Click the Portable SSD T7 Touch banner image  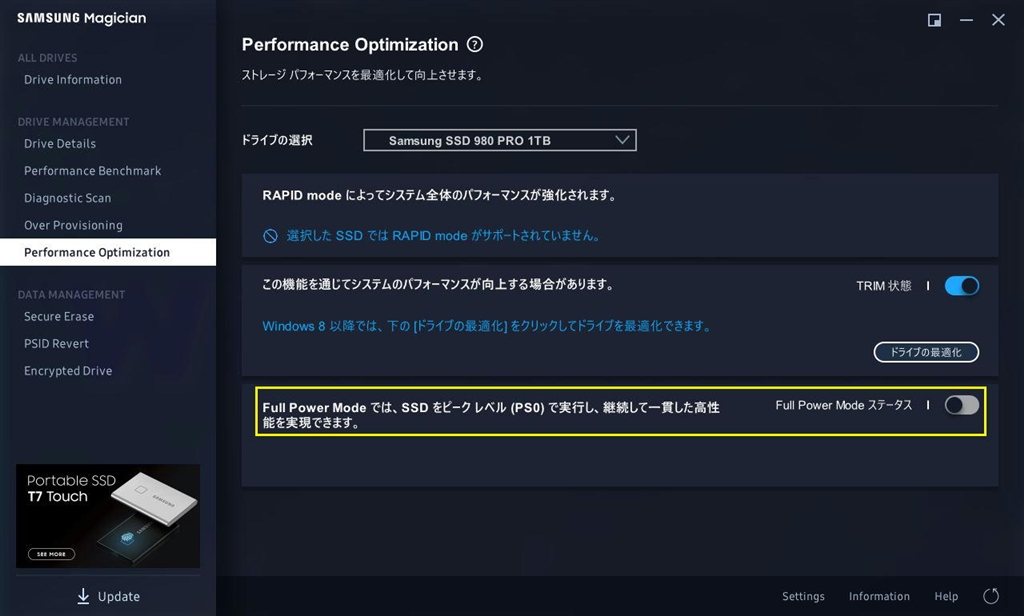pos(108,515)
